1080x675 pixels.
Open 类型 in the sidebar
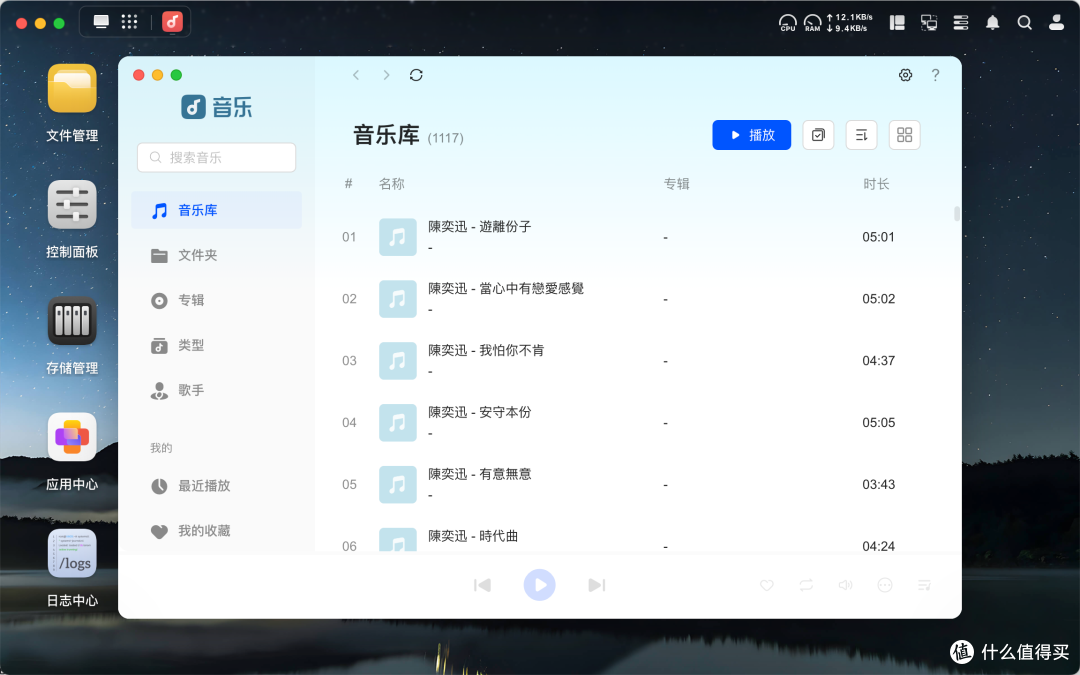(216, 345)
